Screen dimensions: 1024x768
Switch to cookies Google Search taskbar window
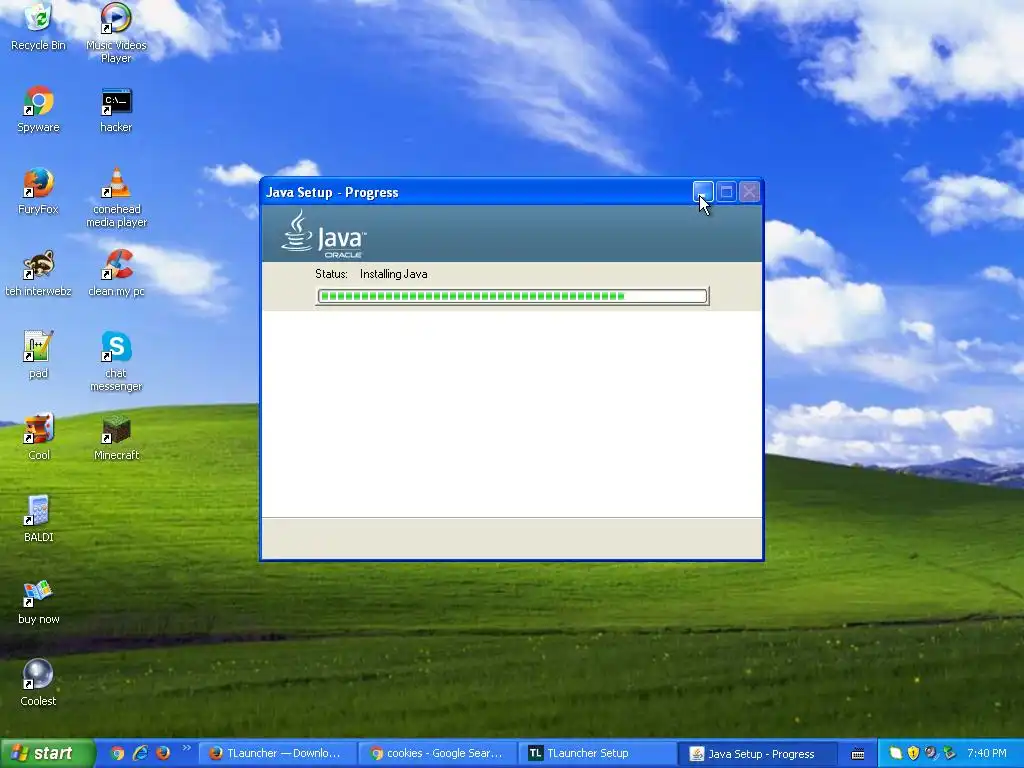pos(438,754)
